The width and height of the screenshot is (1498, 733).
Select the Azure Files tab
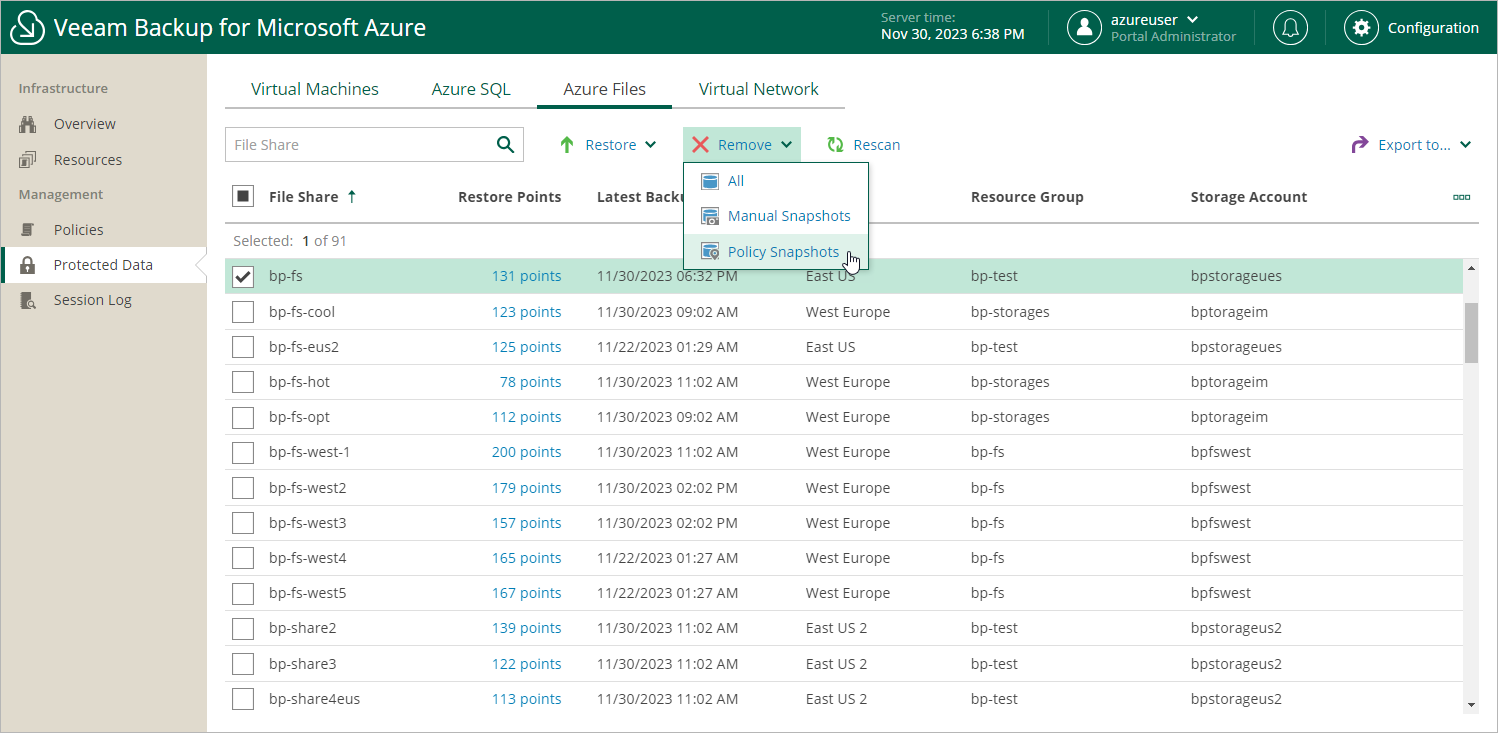point(604,89)
